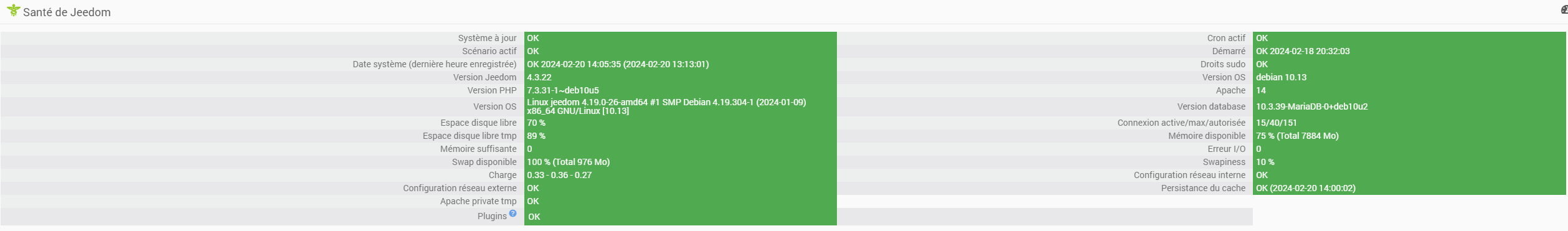Select the Espace disque libre 70 % cell

pyautogui.click(x=680, y=123)
